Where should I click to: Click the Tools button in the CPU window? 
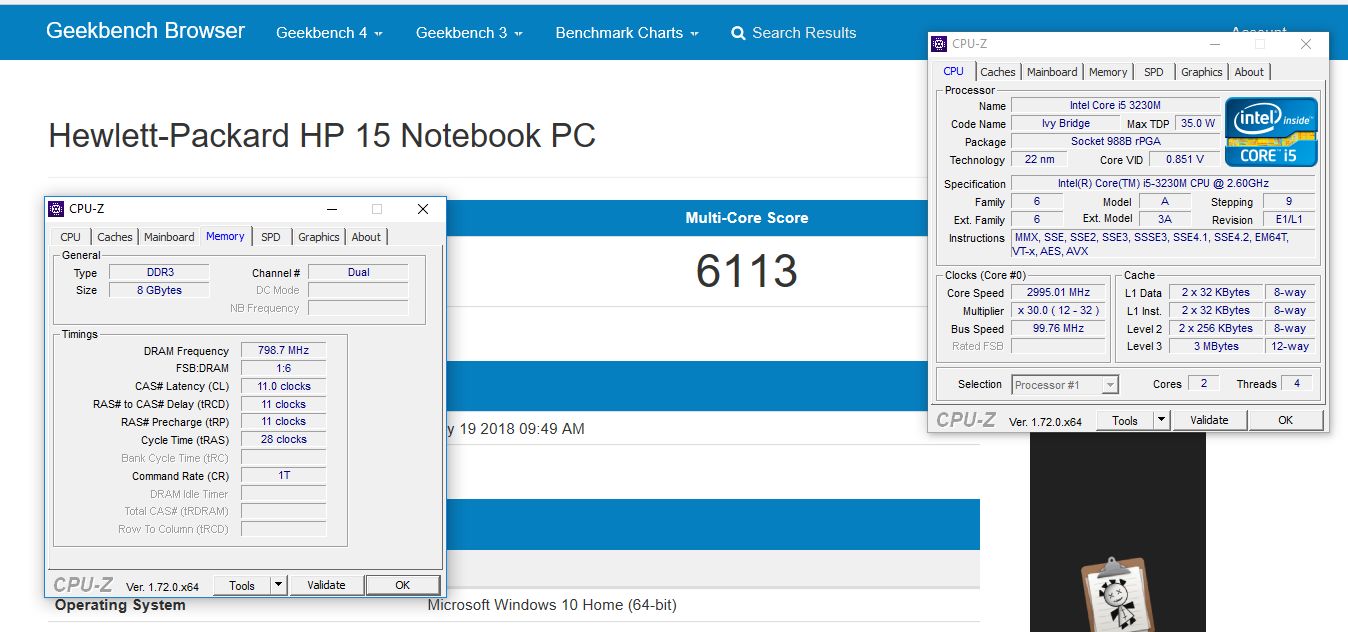pos(1125,420)
